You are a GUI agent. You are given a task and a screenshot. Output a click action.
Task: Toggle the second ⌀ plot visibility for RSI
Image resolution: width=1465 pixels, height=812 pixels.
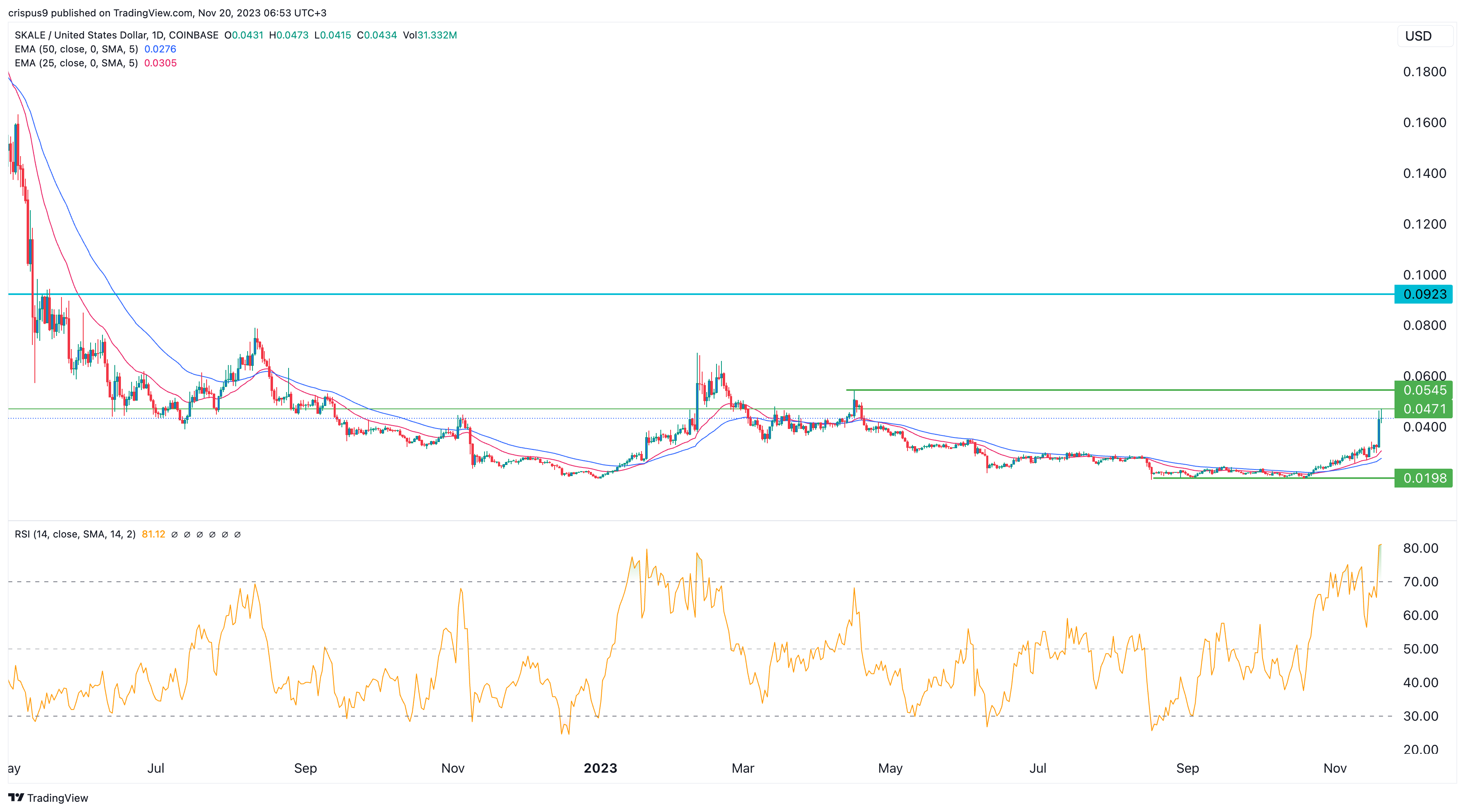pos(187,534)
